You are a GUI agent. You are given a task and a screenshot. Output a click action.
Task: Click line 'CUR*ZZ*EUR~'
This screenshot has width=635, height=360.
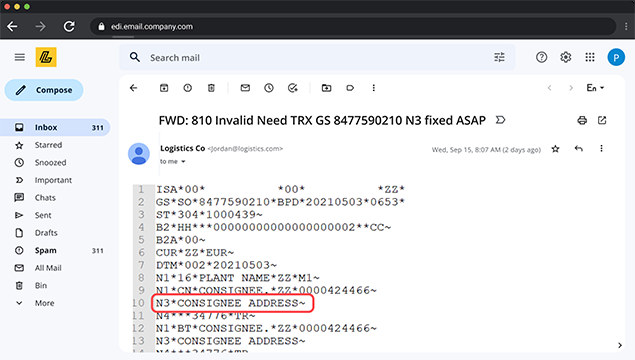(195, 253)
